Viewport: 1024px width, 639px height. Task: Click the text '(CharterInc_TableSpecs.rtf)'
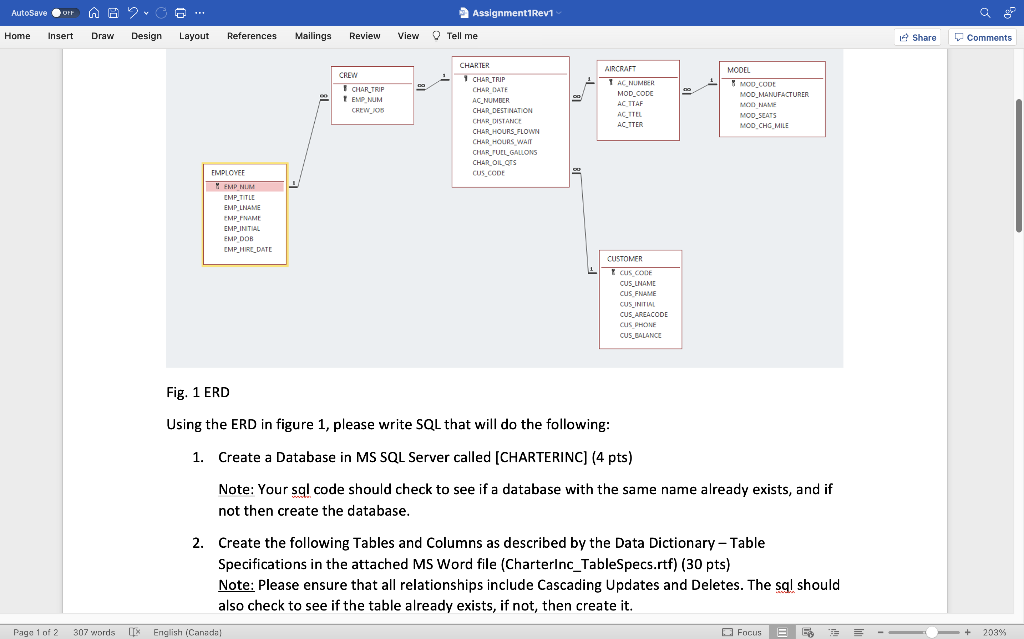(x=590, y=564)
